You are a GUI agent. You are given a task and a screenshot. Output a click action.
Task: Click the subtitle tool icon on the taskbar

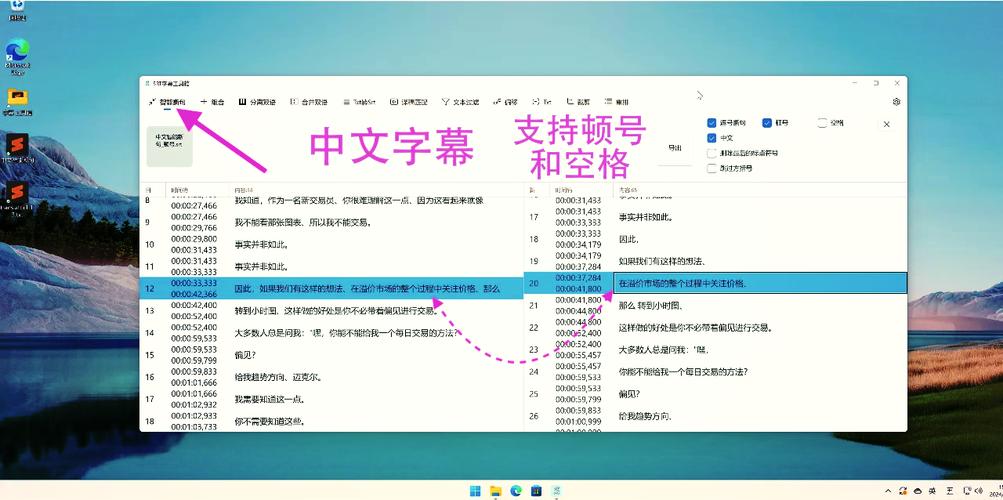tap(557, 490)
